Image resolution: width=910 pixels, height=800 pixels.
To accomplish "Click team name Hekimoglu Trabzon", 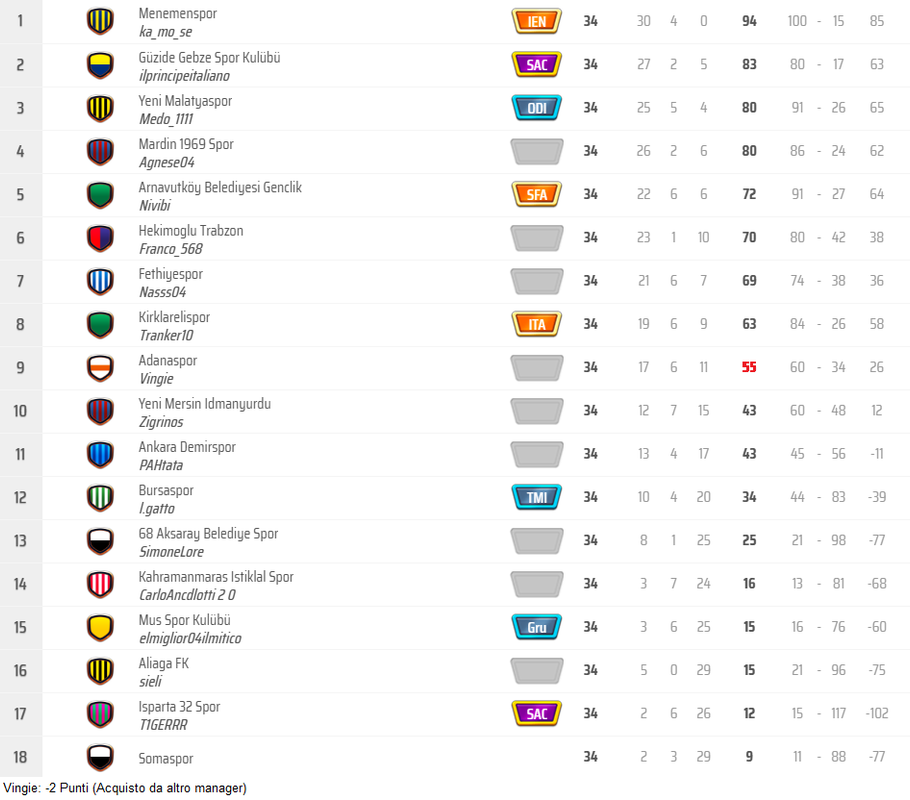I will tap(191, 230).
